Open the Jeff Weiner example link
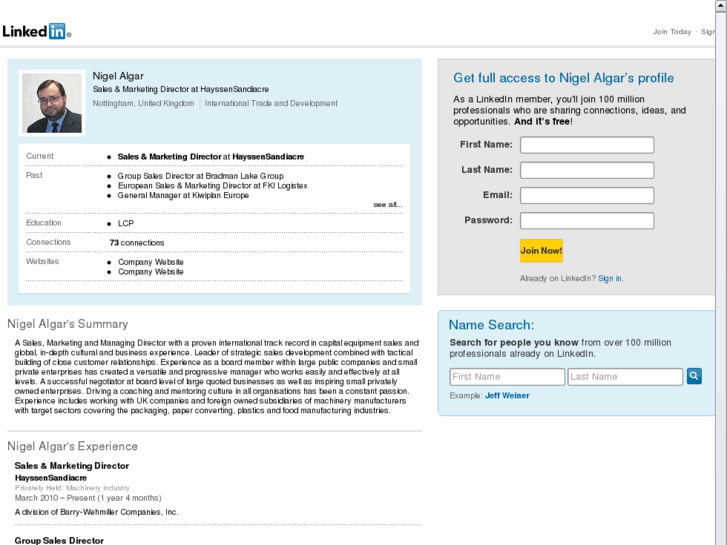The height and width of the screenshot is (545, 727). [507, 396]
